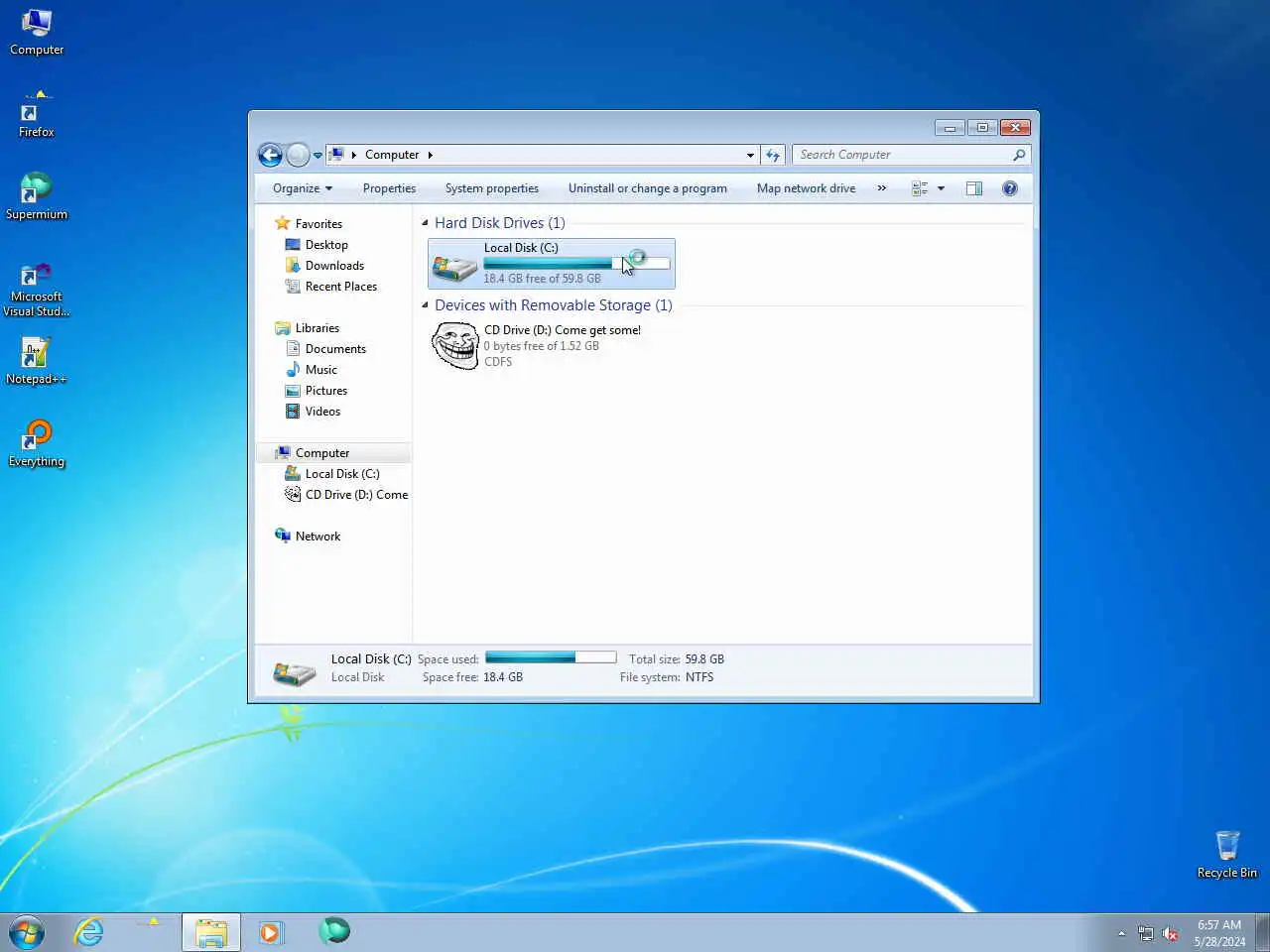Show hidden system tray icons

[x=1121, y=933]
